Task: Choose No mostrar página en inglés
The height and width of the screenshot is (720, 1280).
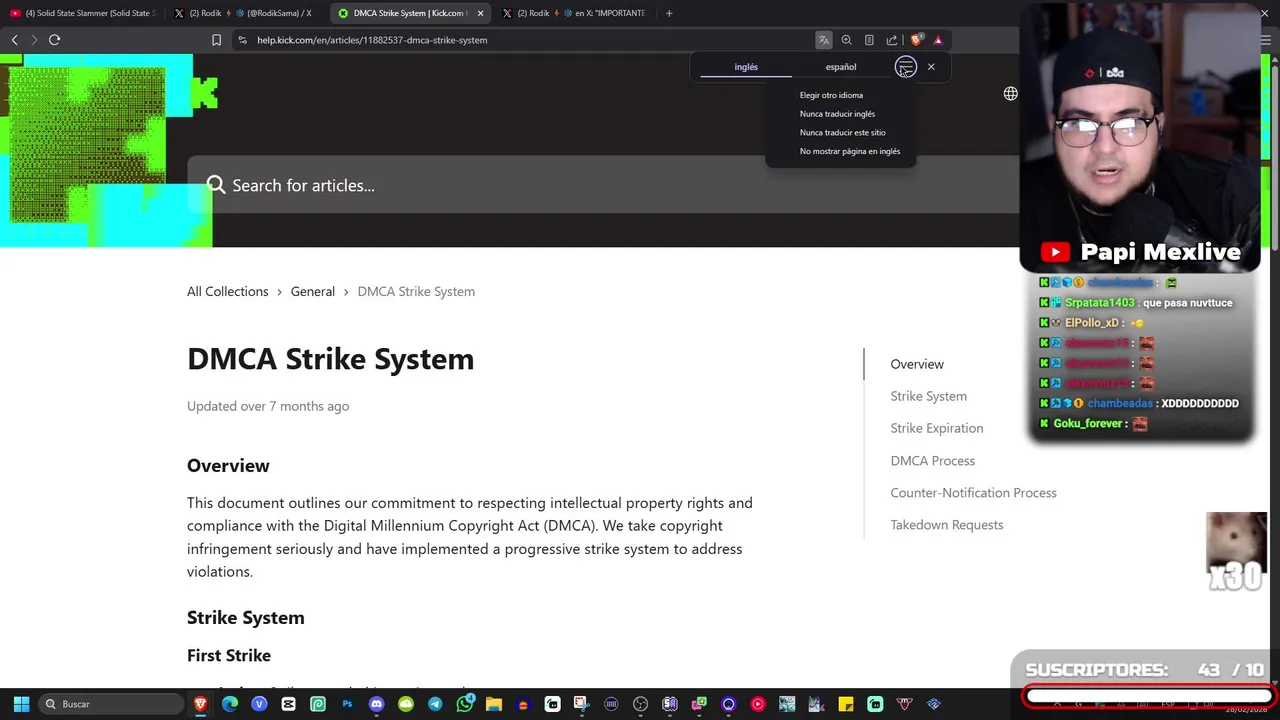Action: click(849, 151)
